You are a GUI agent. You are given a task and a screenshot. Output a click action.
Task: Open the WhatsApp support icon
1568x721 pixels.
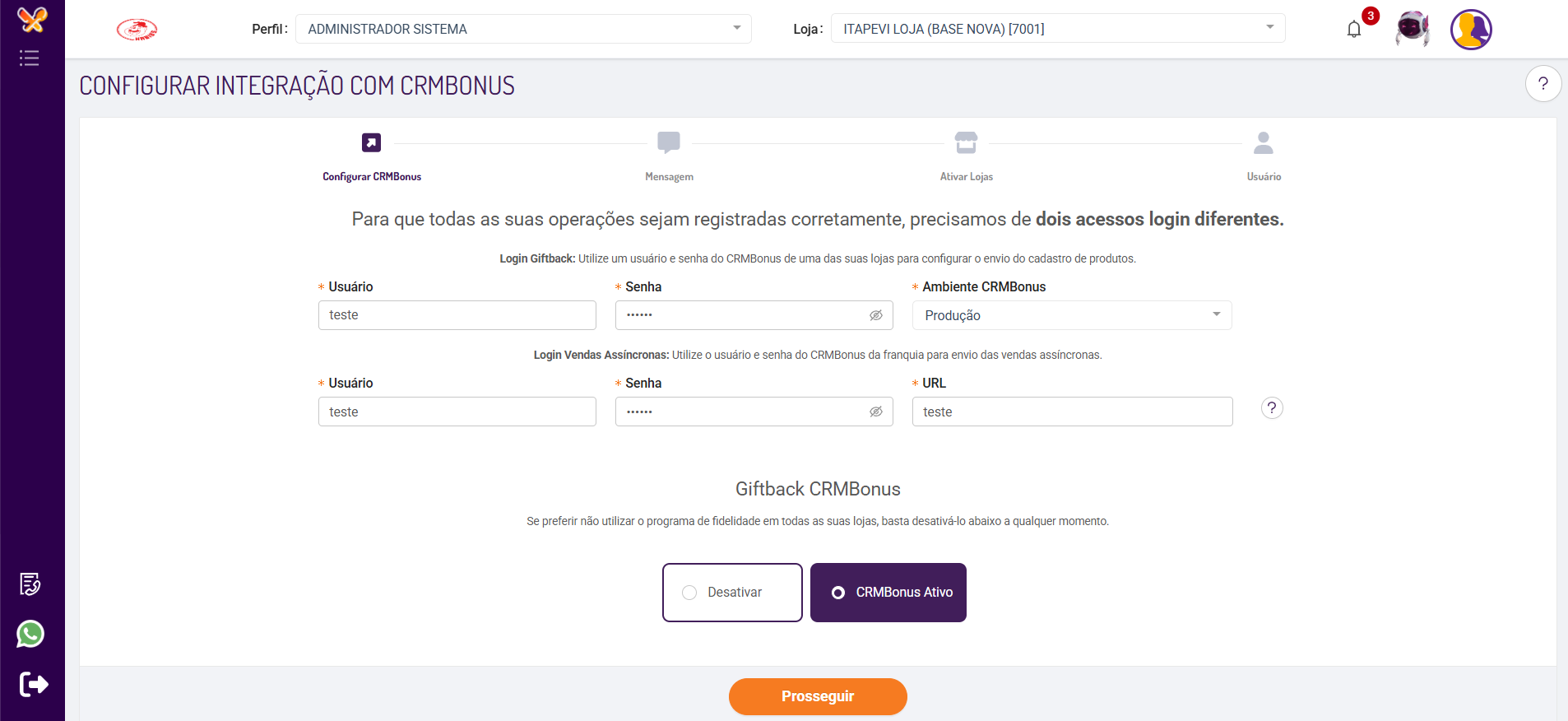tap(30, 634)
